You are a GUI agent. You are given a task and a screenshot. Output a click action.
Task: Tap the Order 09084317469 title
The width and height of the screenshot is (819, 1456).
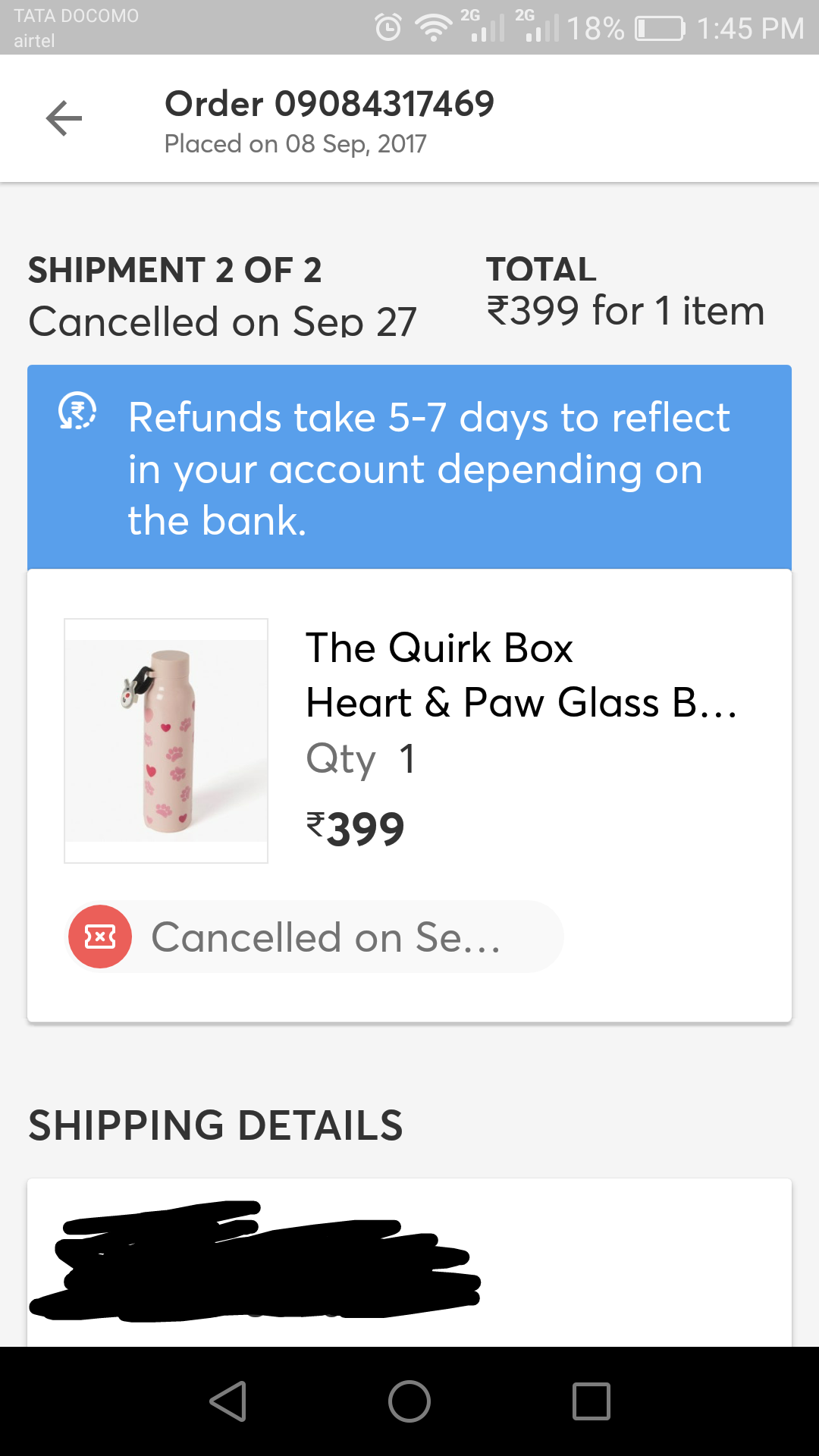(x=329, y=104)
